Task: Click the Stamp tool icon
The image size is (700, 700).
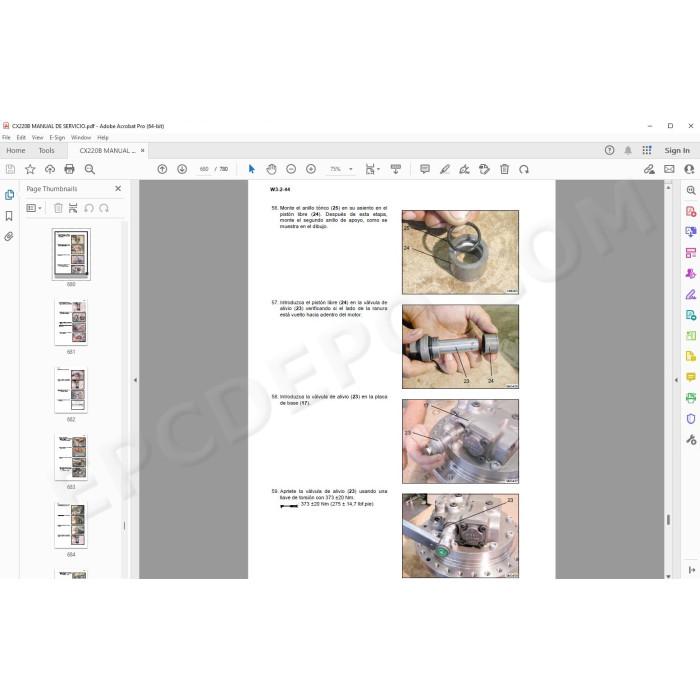Action: [484, 169]
